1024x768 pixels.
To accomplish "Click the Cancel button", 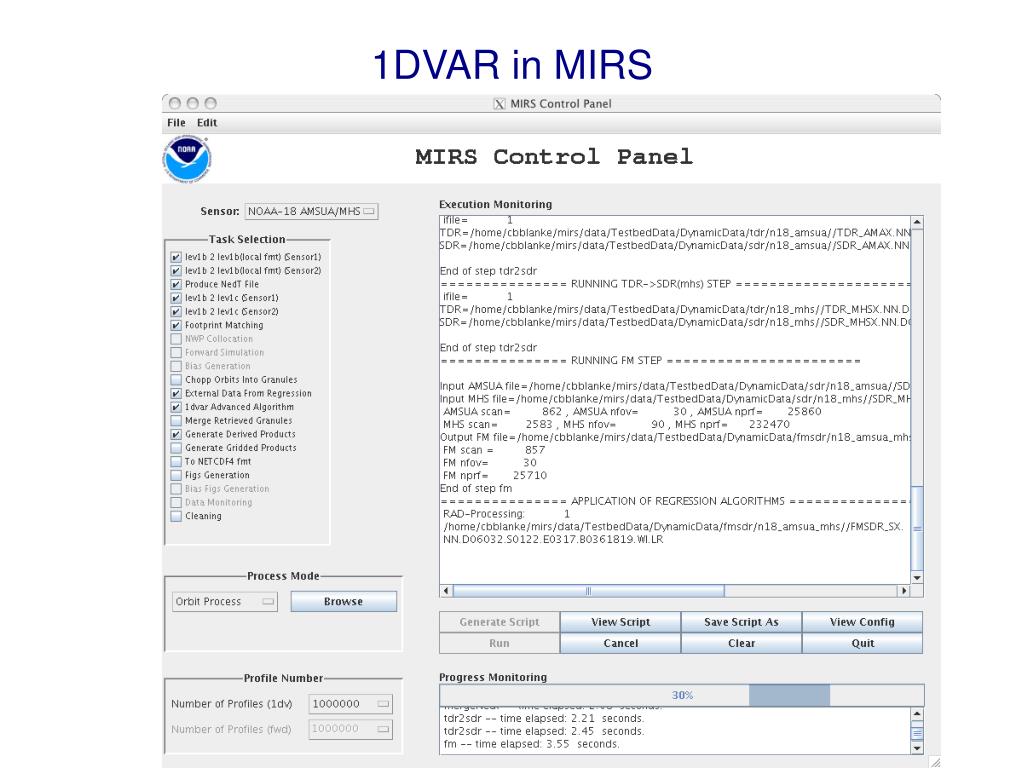I will point(620,643).
